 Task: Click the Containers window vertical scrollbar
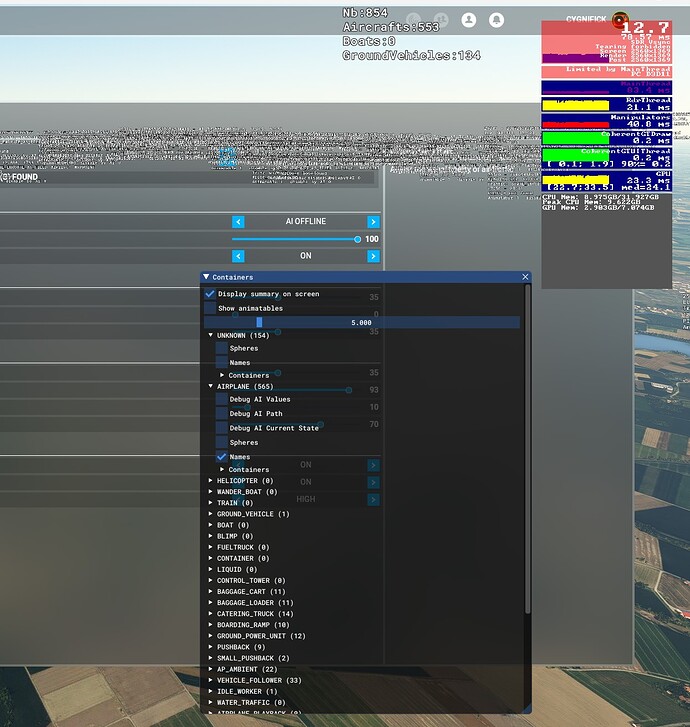(527, 449)
